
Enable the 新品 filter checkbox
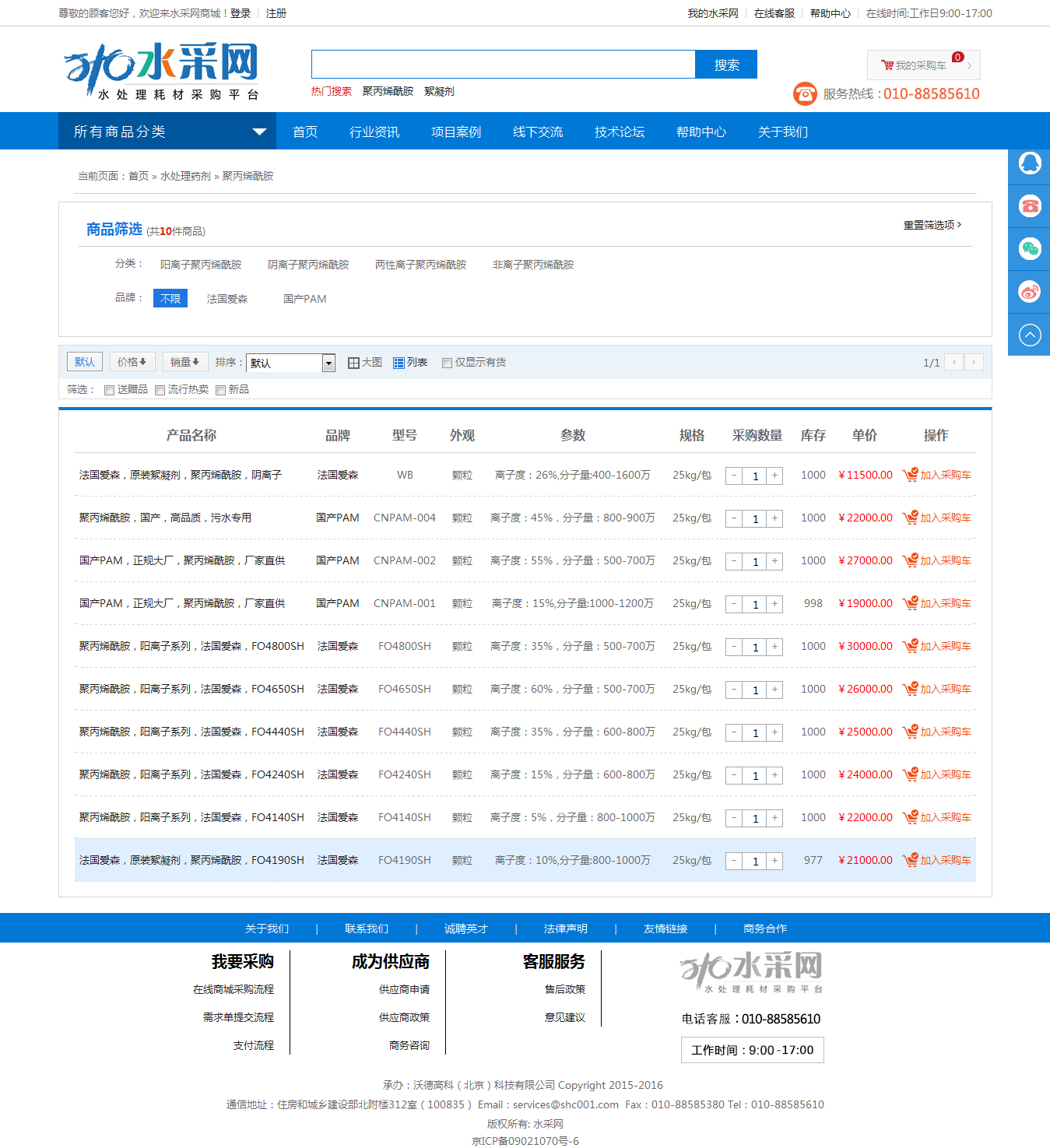220,390
